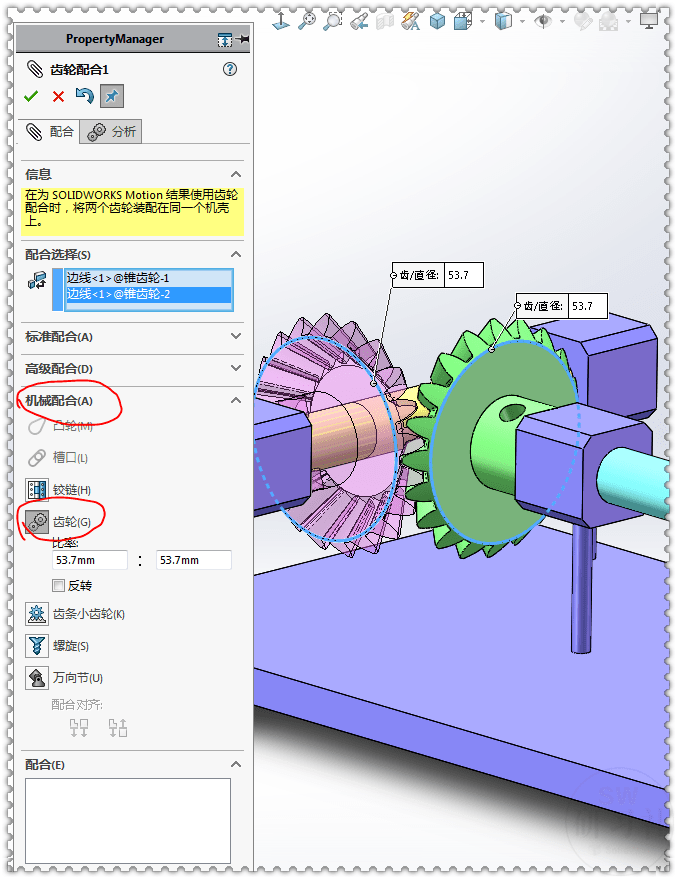The width and height of the screenshot is (677, 879).
Task: Click the PropertyManager dock icon in header
Action: (x=225, y=39)
